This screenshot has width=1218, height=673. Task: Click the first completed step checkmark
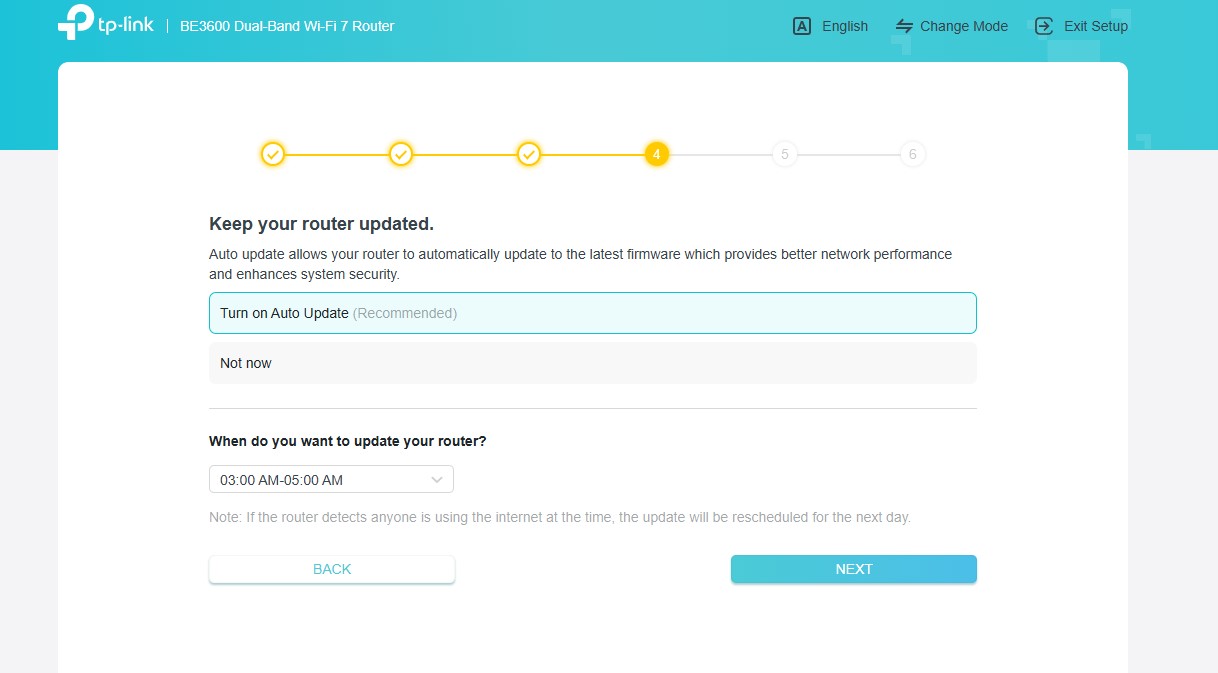[273, 154]
